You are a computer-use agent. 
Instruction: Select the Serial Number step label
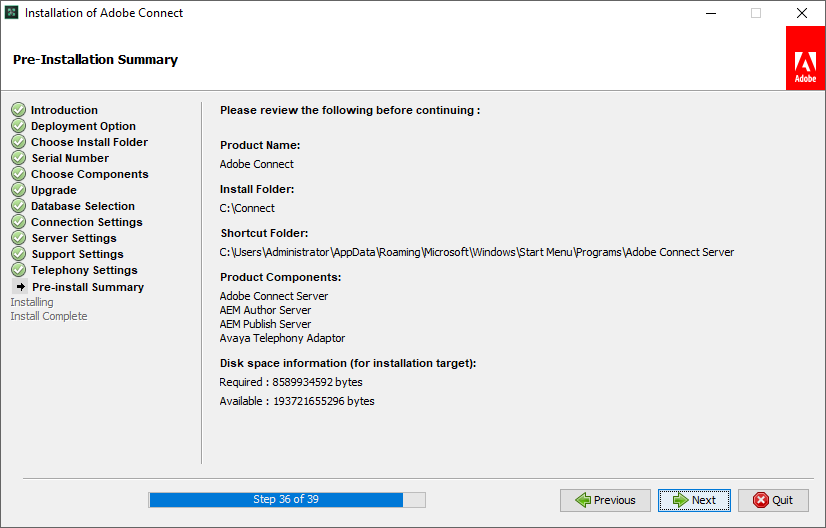[x=70, y=158]
